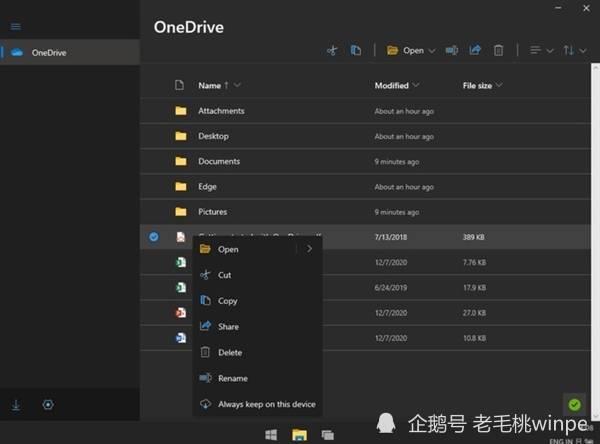The height and width of the screenshot is (444, 600).
Task: Click the Open button in toolbar
Action: [x=405, y=50]
